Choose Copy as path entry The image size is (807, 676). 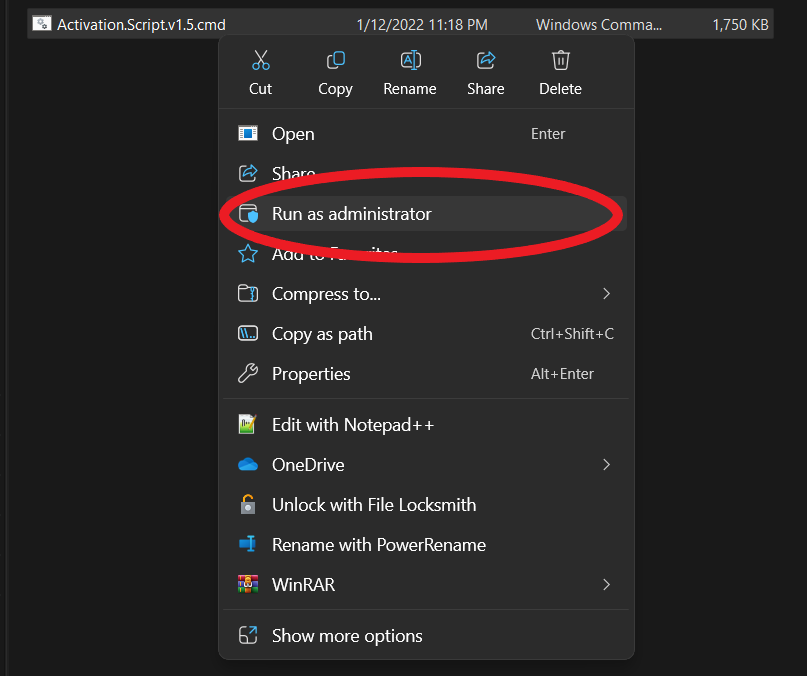coord(322,334)
